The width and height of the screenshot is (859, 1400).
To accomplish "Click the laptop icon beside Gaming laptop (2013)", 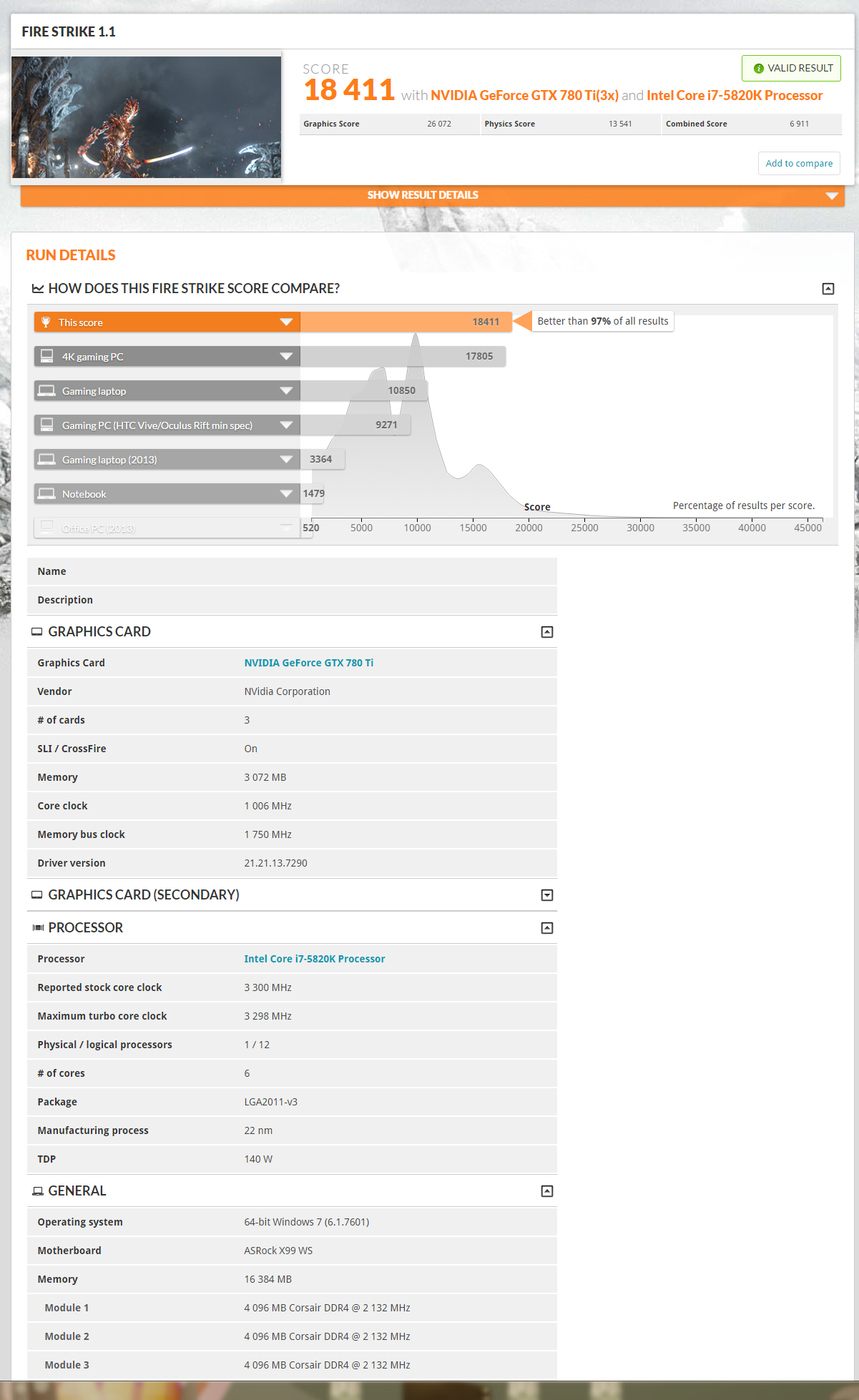I will [x=47, y=459].
